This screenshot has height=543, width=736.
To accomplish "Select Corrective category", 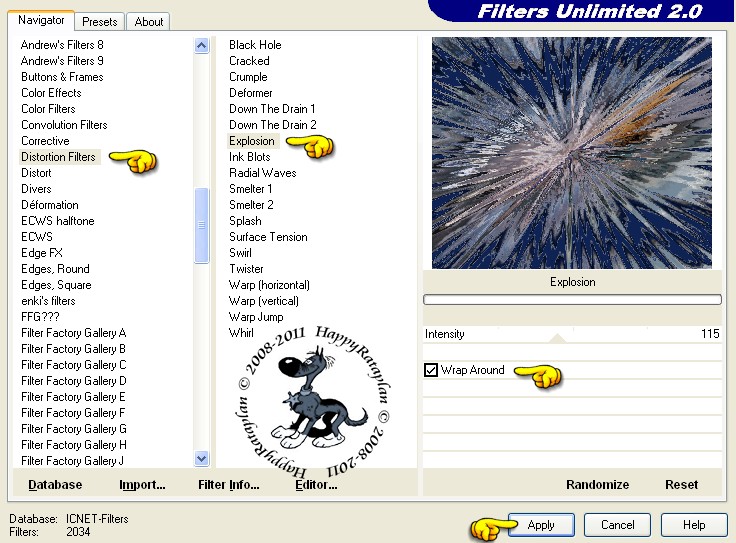I will pyautogui.click(x=45, y=141).
